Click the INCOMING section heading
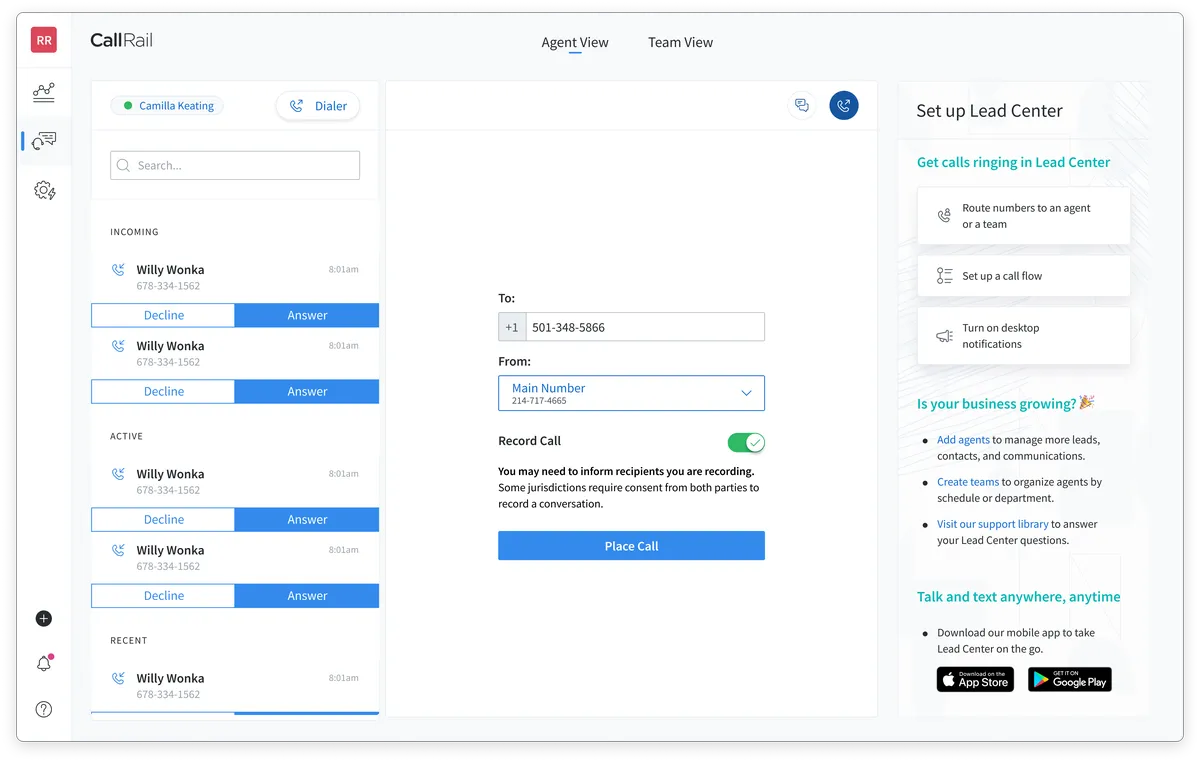 (134, 232)
